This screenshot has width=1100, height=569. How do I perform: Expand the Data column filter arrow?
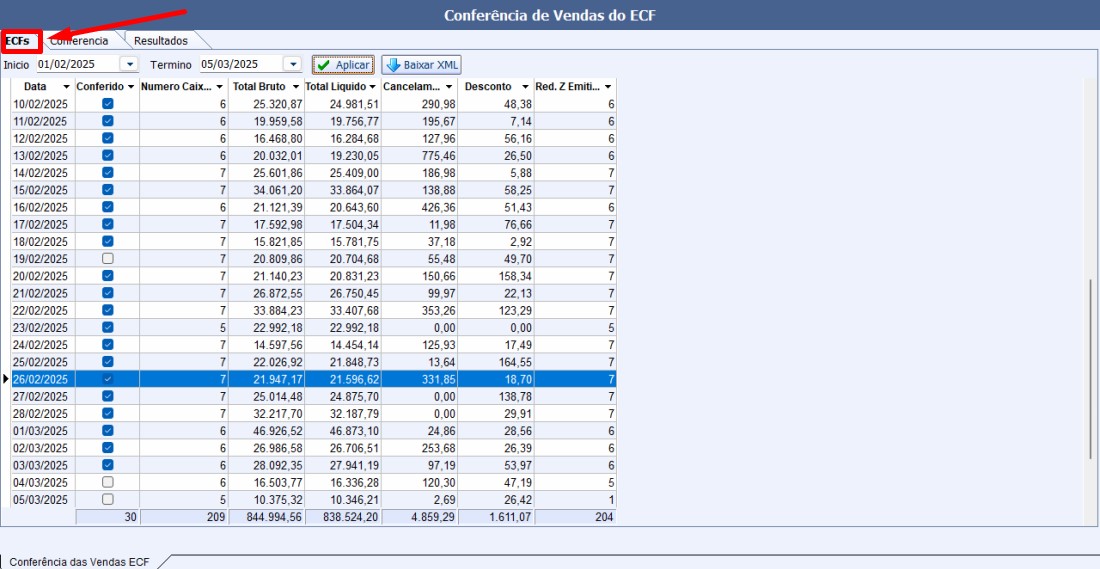pyautogui.click(x=65, y=87)
